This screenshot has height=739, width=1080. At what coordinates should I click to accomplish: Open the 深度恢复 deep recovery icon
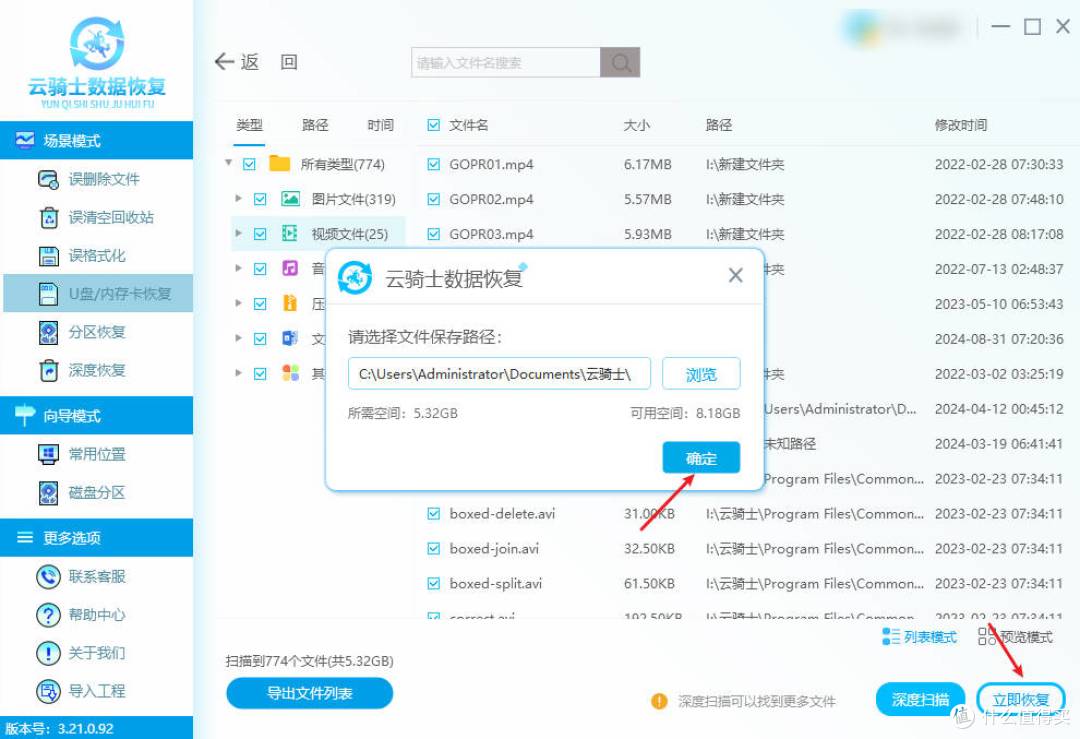click(48, 371)
